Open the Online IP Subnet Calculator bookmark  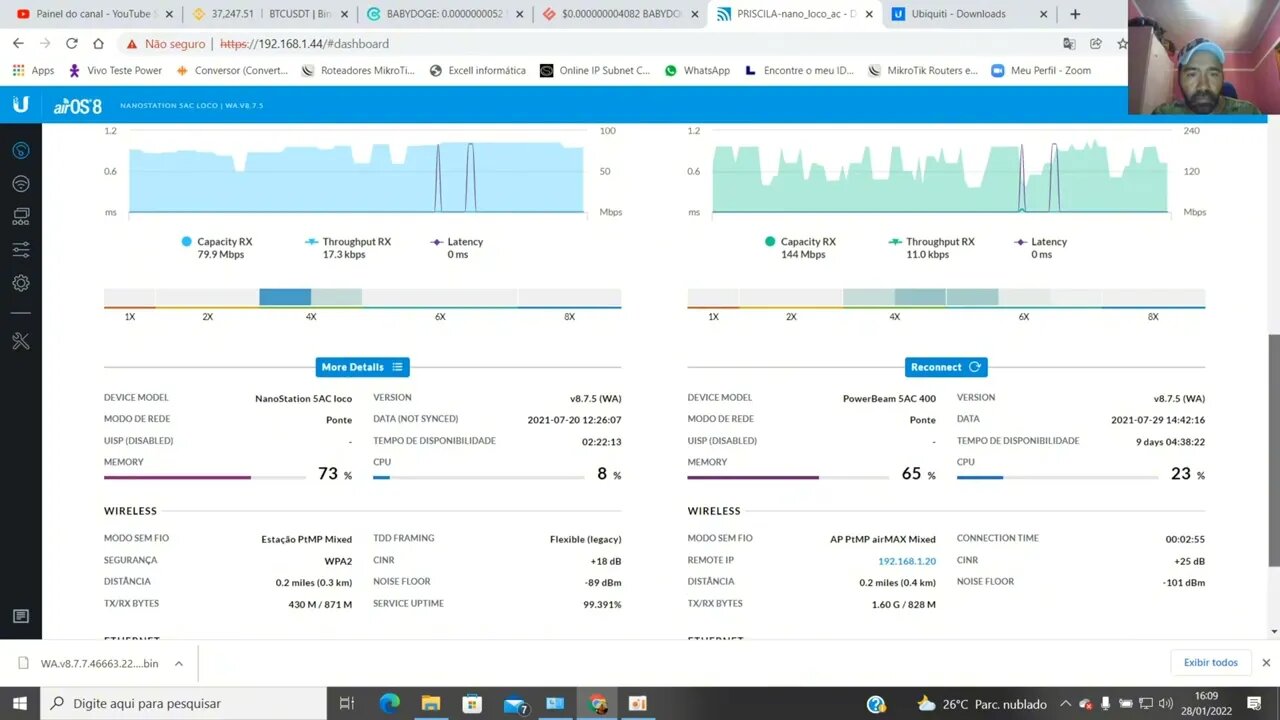click(x=595, y=71)
